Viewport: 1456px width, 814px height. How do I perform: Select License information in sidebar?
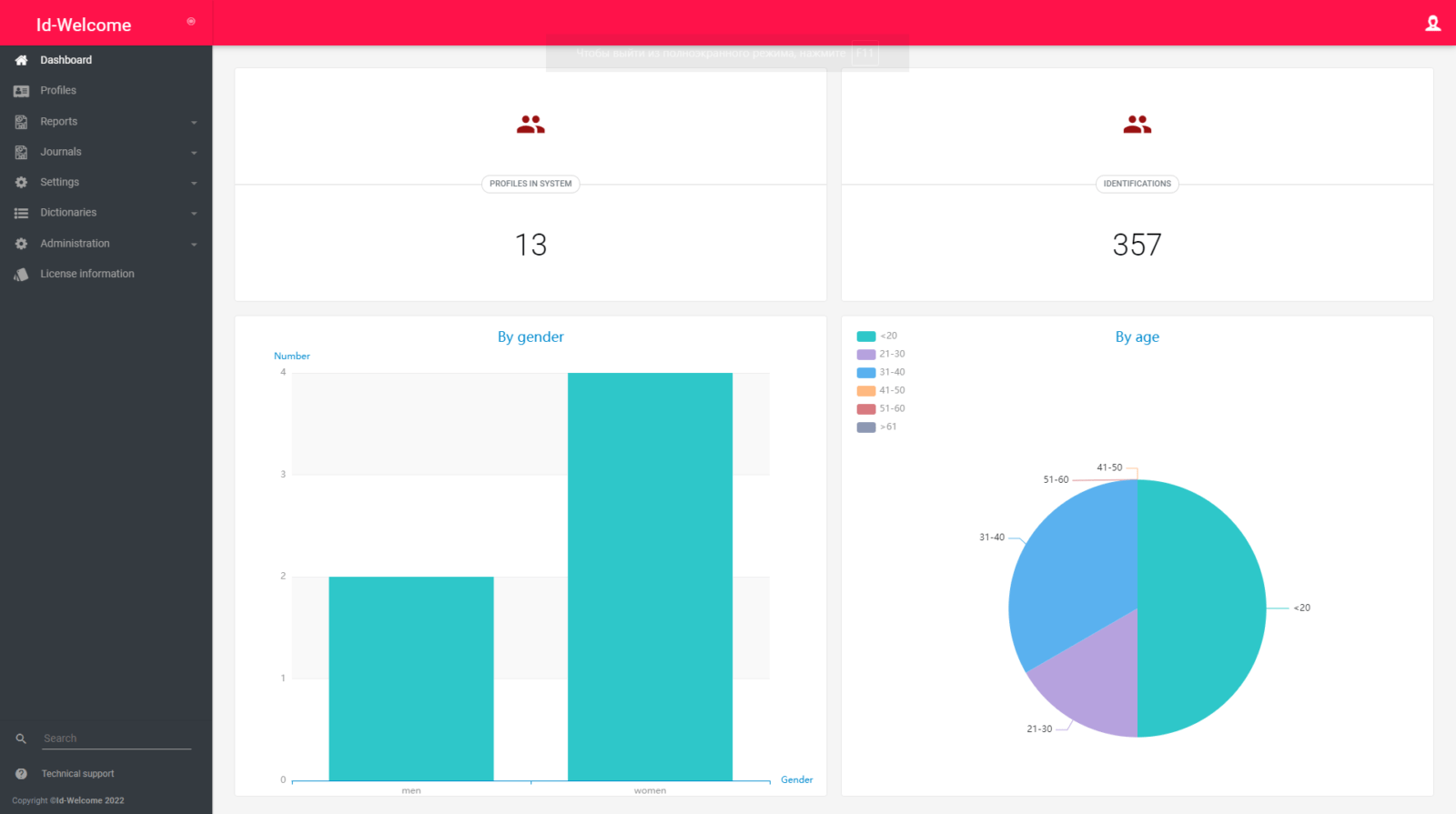coord(87,274)
